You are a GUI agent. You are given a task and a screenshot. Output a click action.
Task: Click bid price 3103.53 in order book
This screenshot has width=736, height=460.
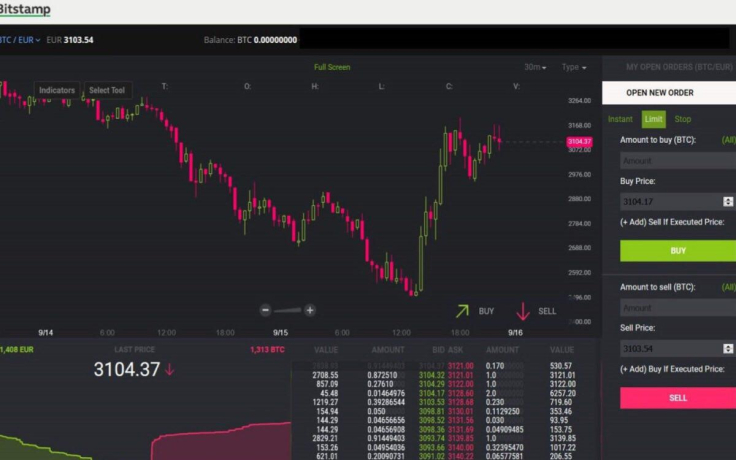(432, 402)
